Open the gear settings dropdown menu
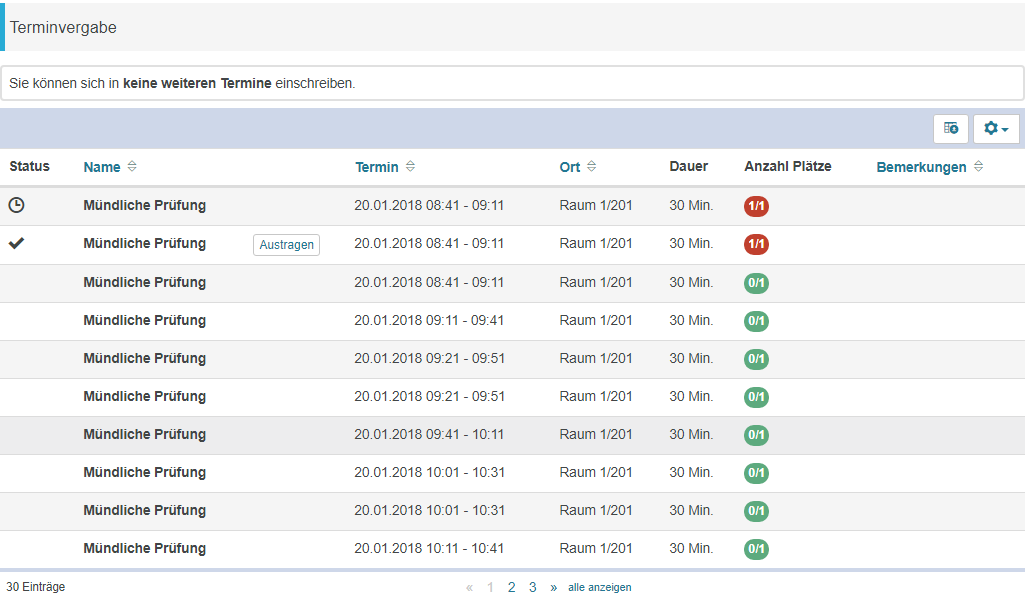The image size is (1028, 602). [x=996, y=128]
